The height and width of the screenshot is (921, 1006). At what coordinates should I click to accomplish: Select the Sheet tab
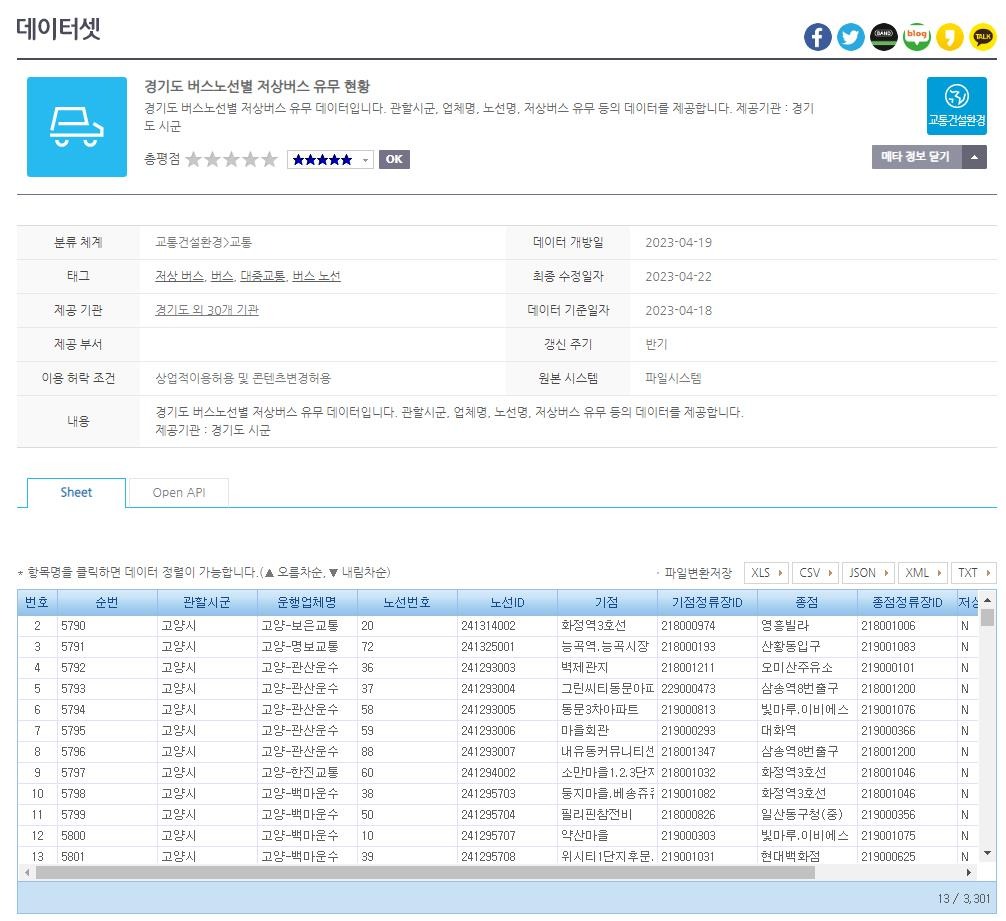[76, 493]
